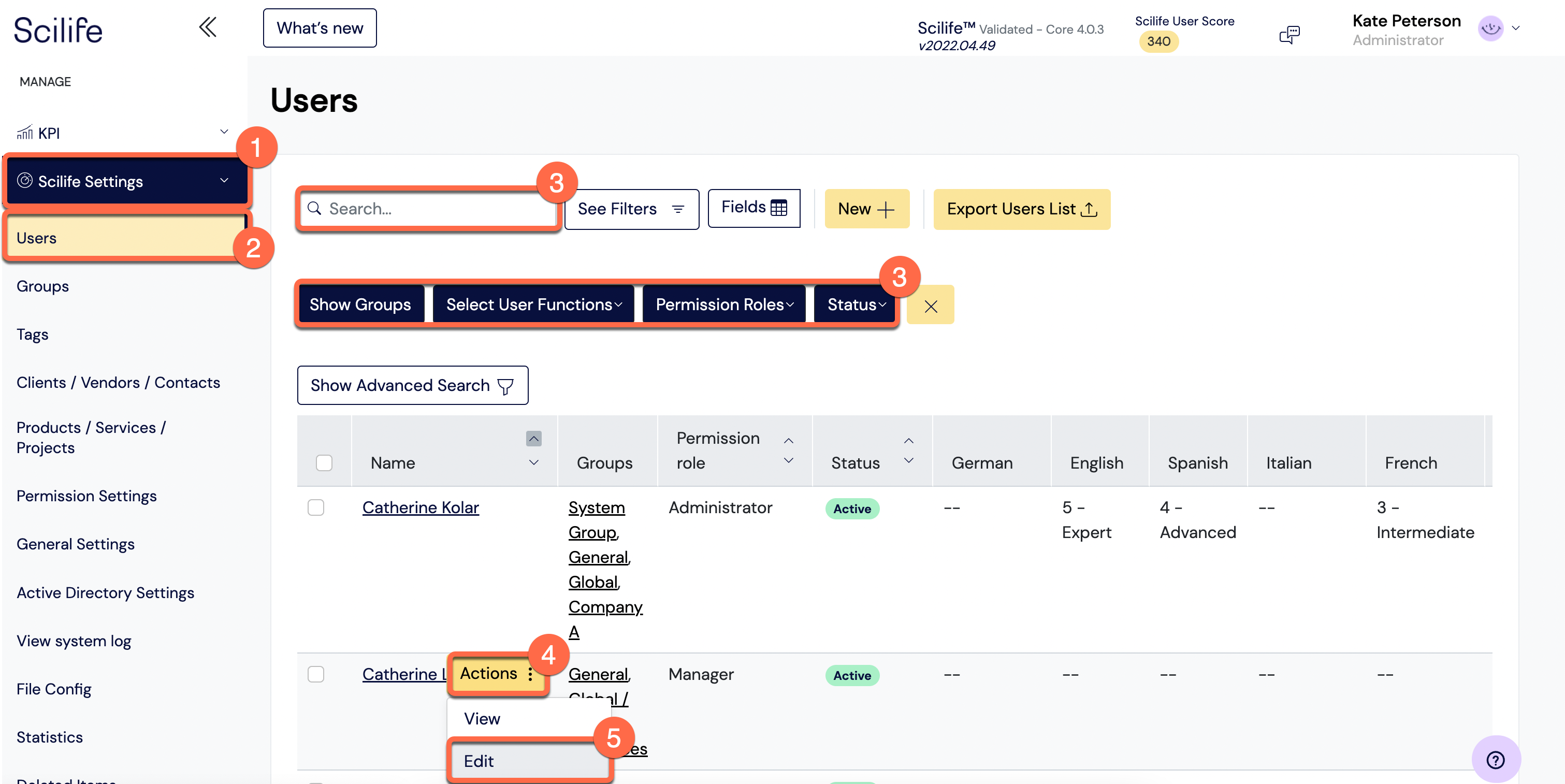Tick the select-all checkbox in the table header
1565x784 pixels.
point(324,463)
